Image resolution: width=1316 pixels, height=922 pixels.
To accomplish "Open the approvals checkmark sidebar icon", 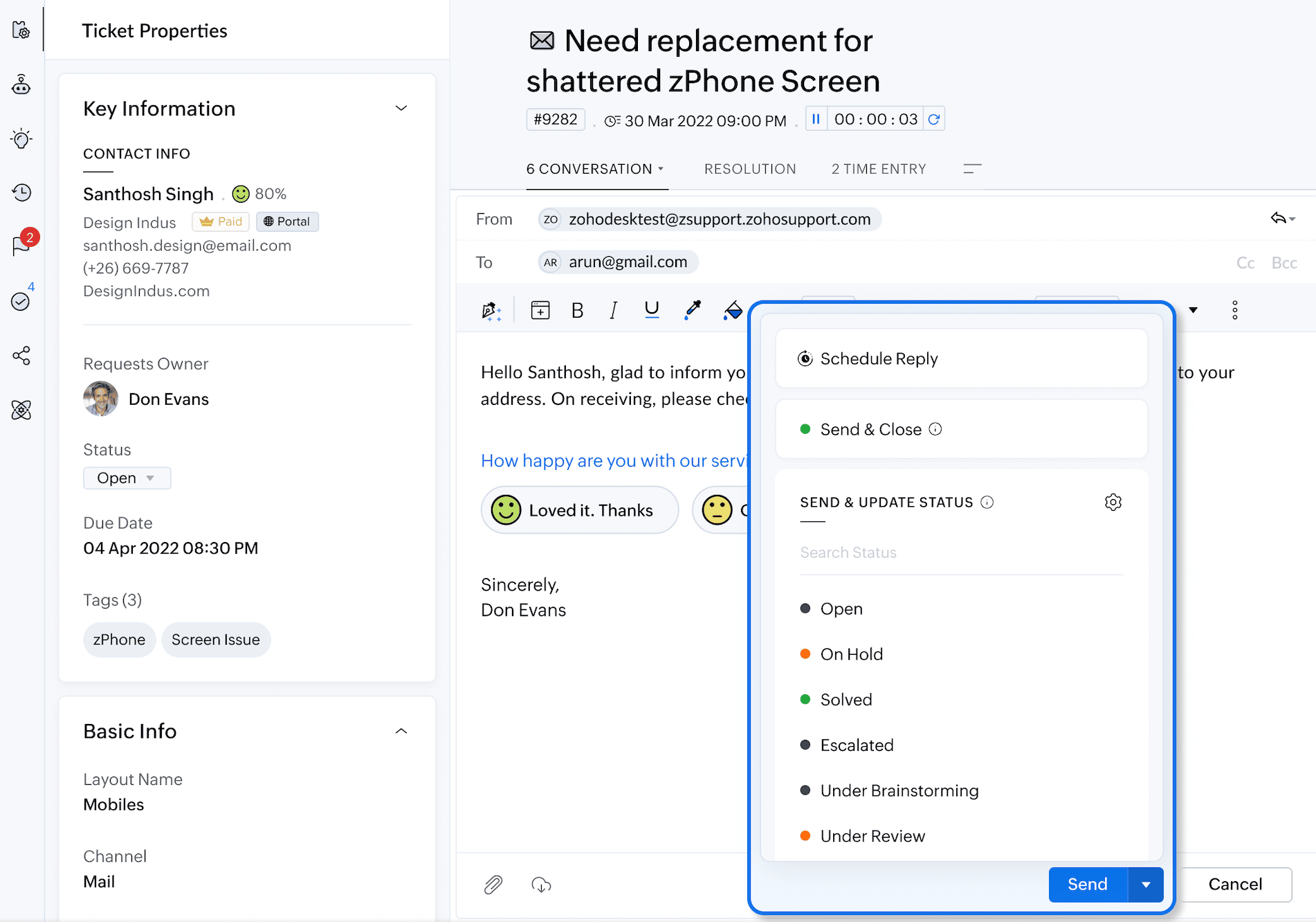I will (x=21, y=300).
